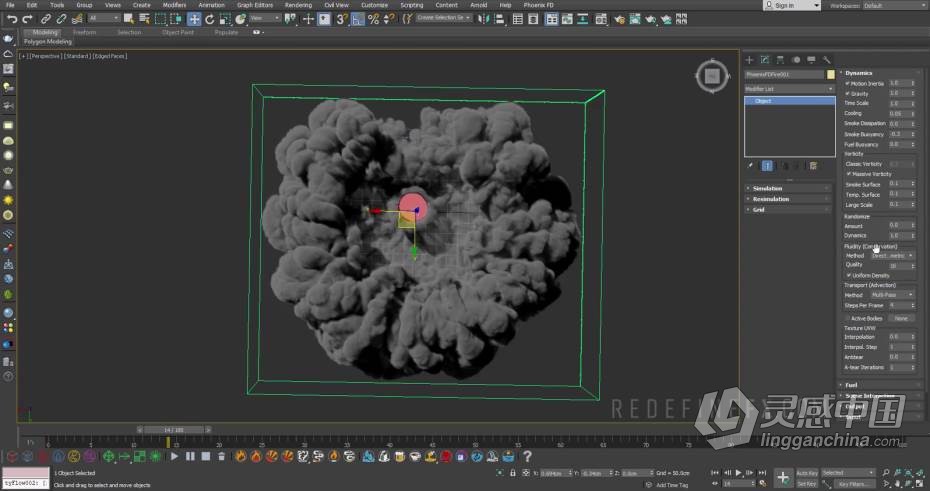Click the object name field
Screen dimensions: 930x491
785,75
